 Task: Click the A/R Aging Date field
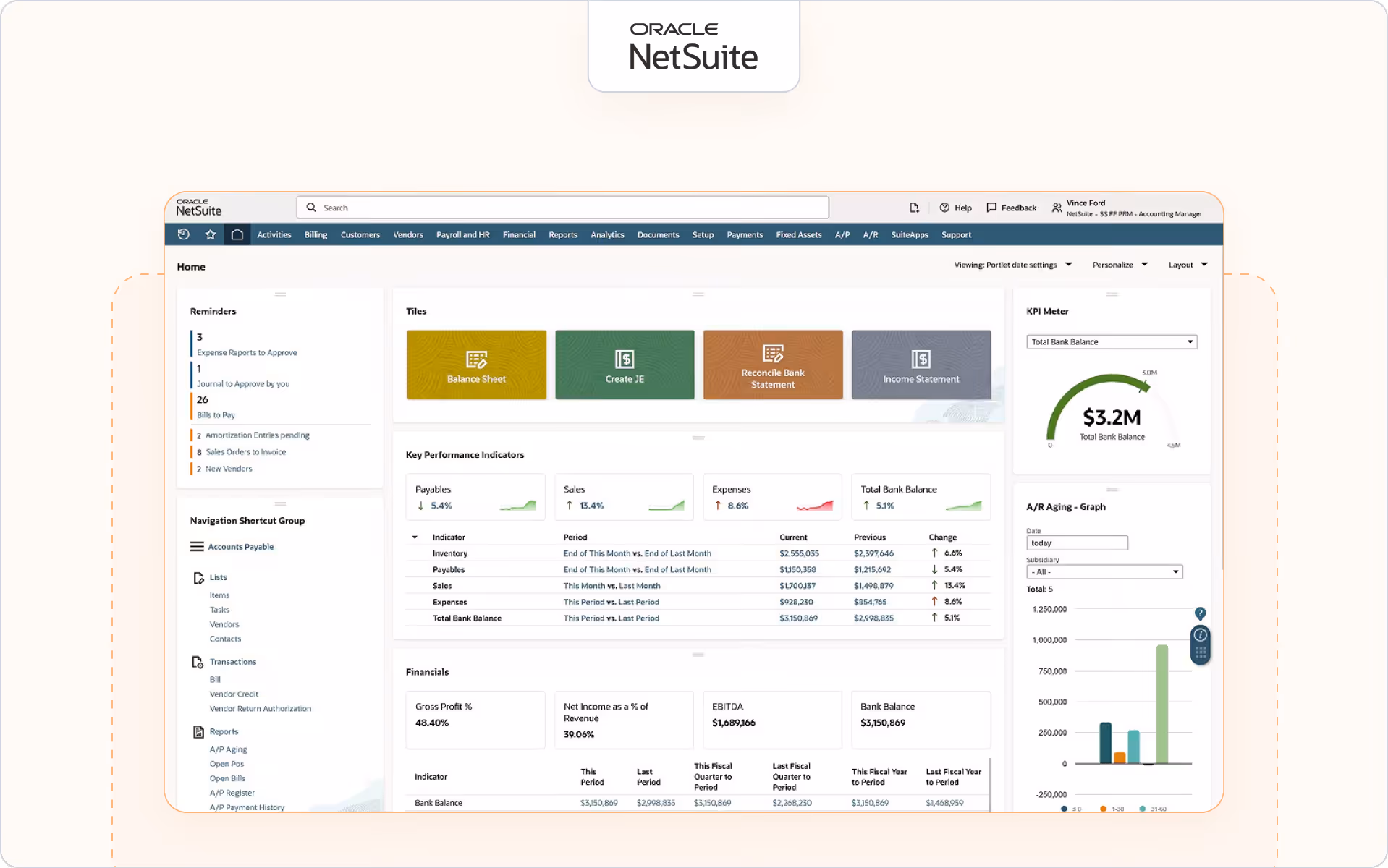[x=1077, y=543]
